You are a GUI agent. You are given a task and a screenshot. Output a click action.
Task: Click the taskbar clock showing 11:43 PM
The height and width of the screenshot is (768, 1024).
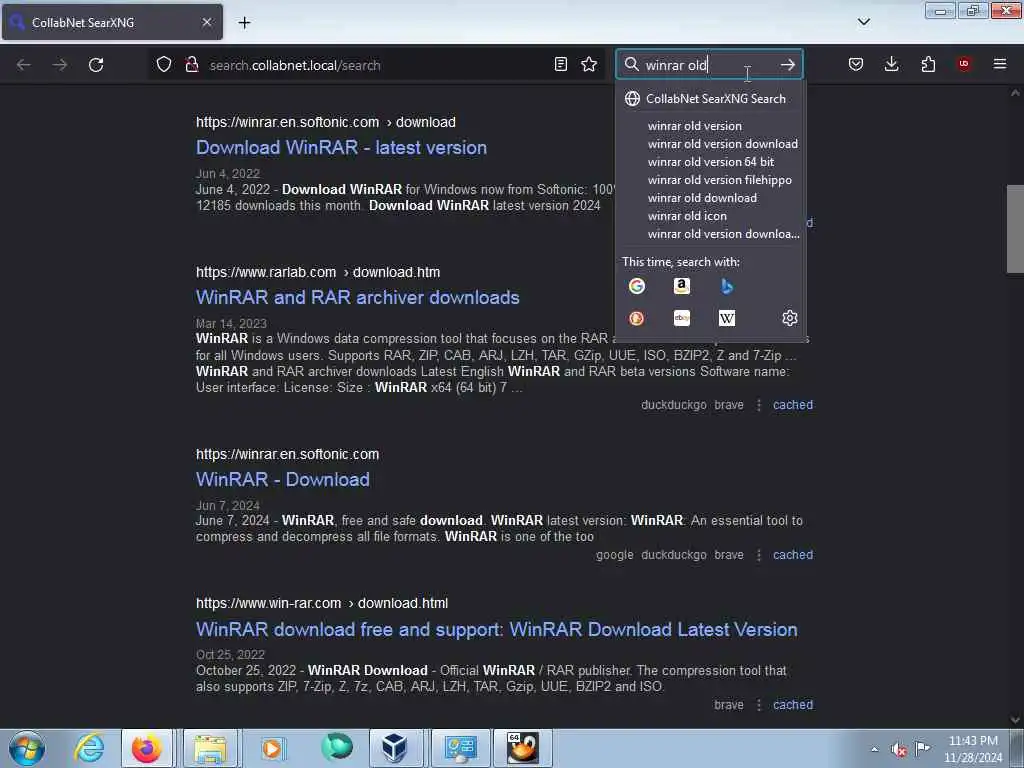coord(973,749)
